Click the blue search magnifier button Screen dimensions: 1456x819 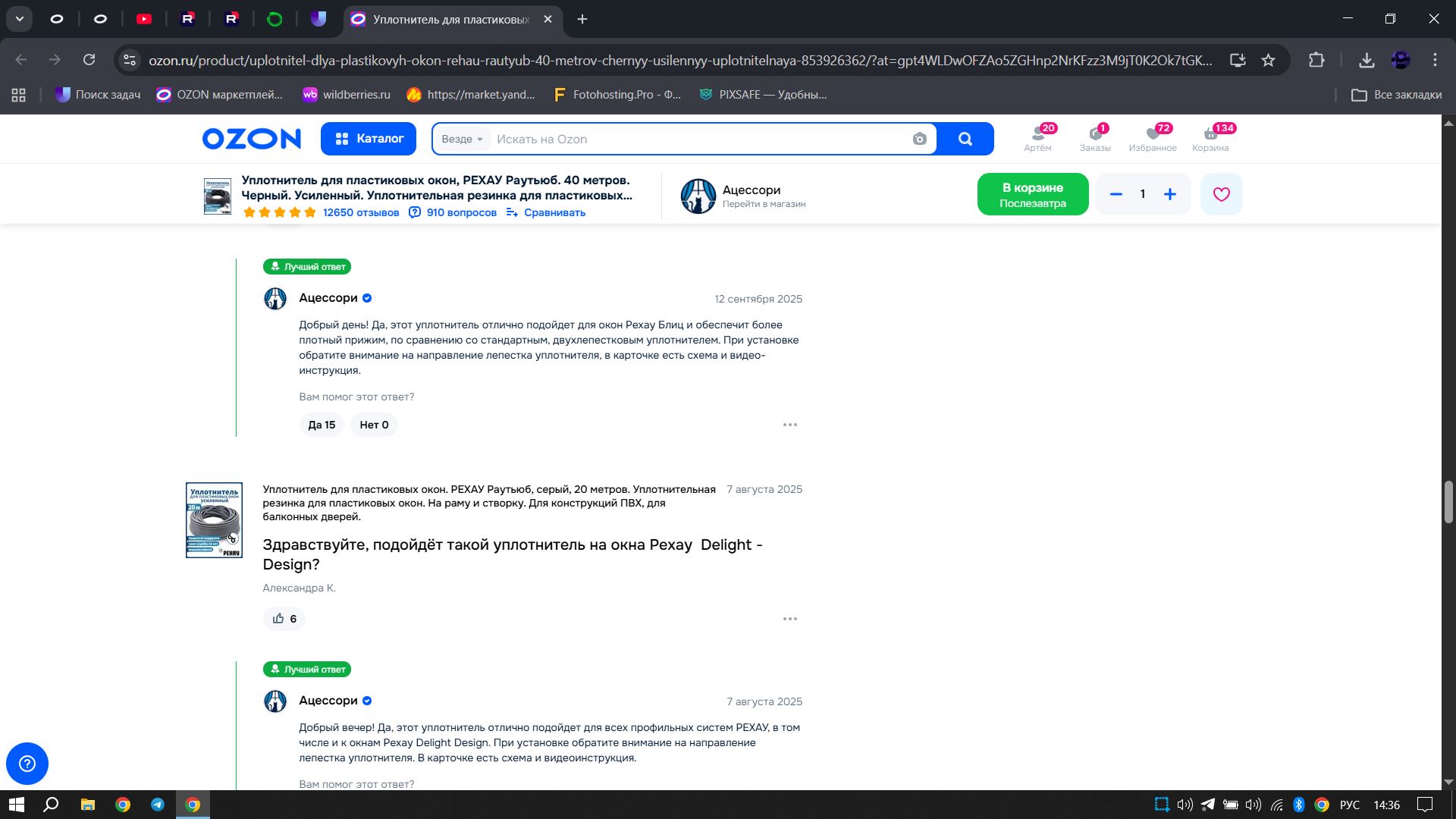965,139
